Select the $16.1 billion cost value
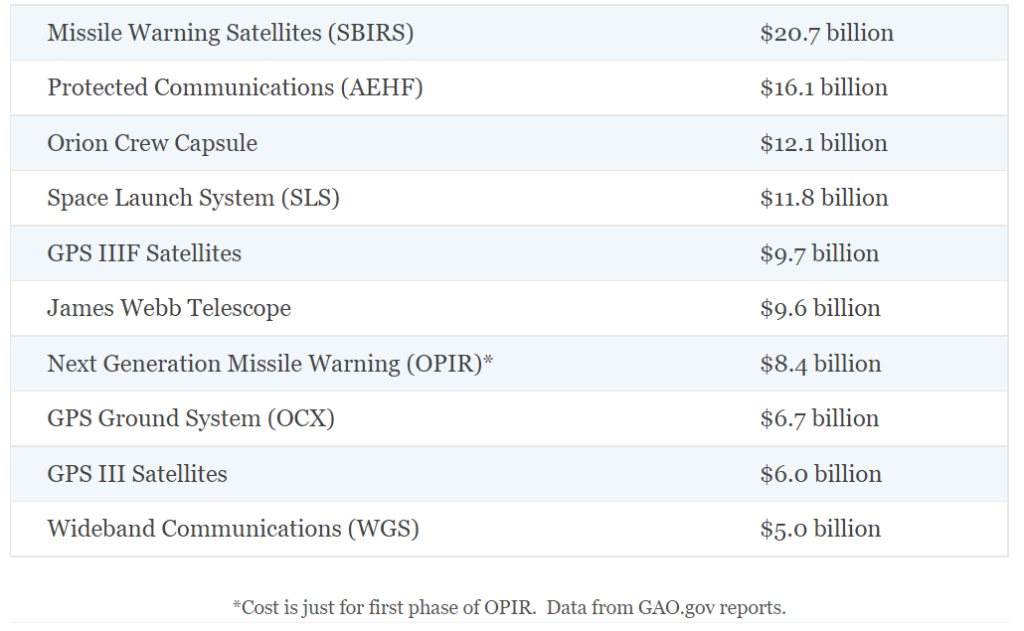The width and height of the screenshot is (1024, 631). click(823, 88)
